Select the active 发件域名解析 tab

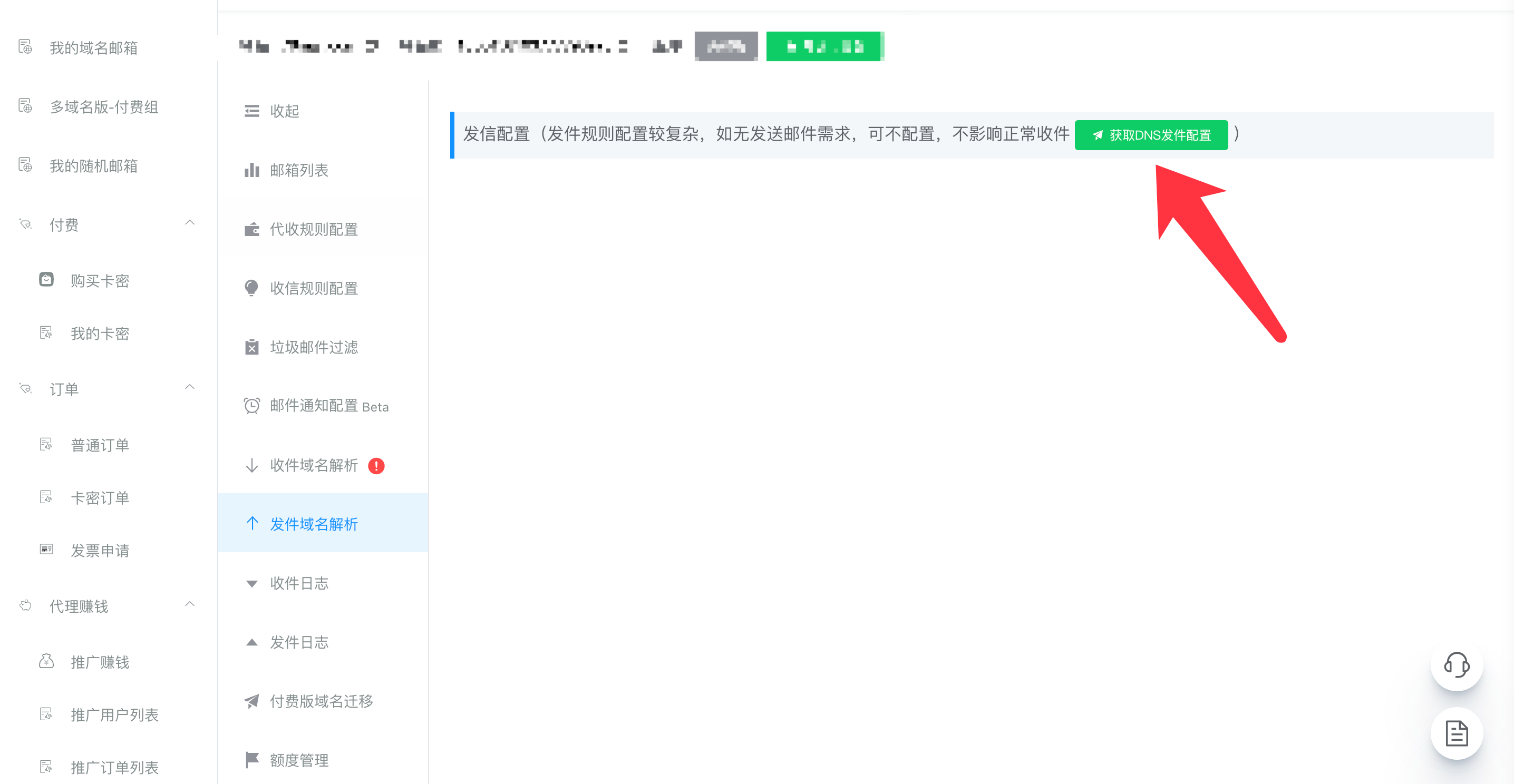323,524
